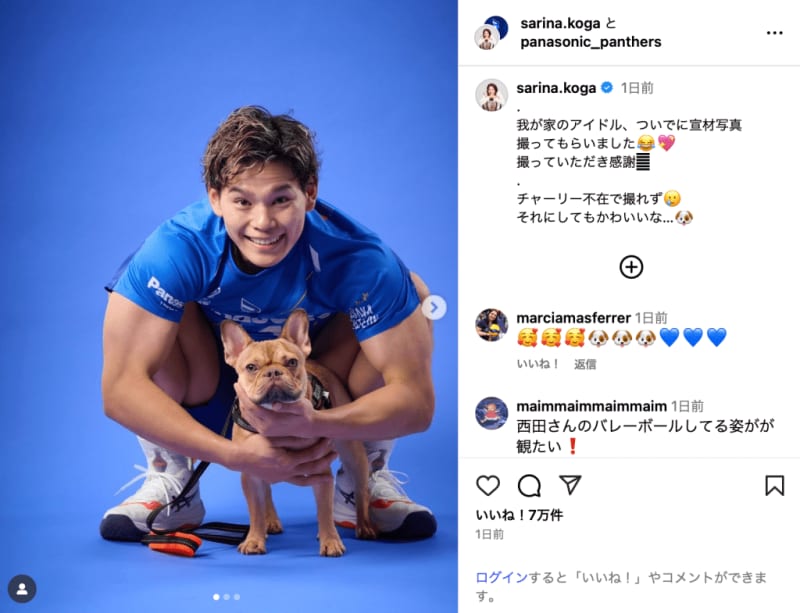
Task: Bookmark the post with save icon
Action: 774,485
